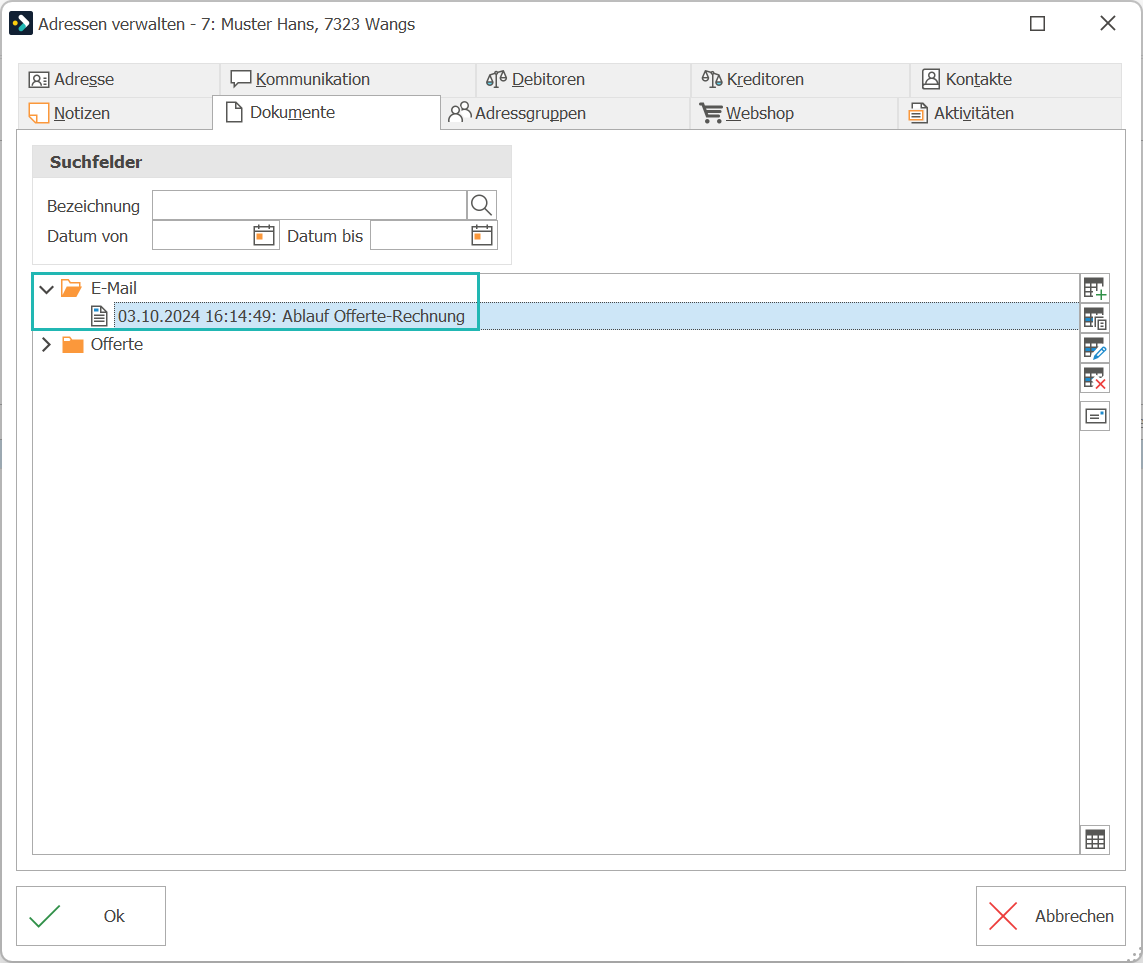Viewport: 1143px width, 963px height.
Task: Collapse the E-Mail folder
Action: point(47,289)
